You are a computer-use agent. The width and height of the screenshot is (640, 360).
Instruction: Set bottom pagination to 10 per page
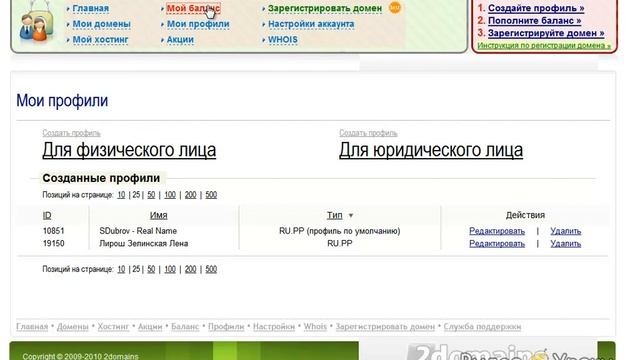point(121,269)
